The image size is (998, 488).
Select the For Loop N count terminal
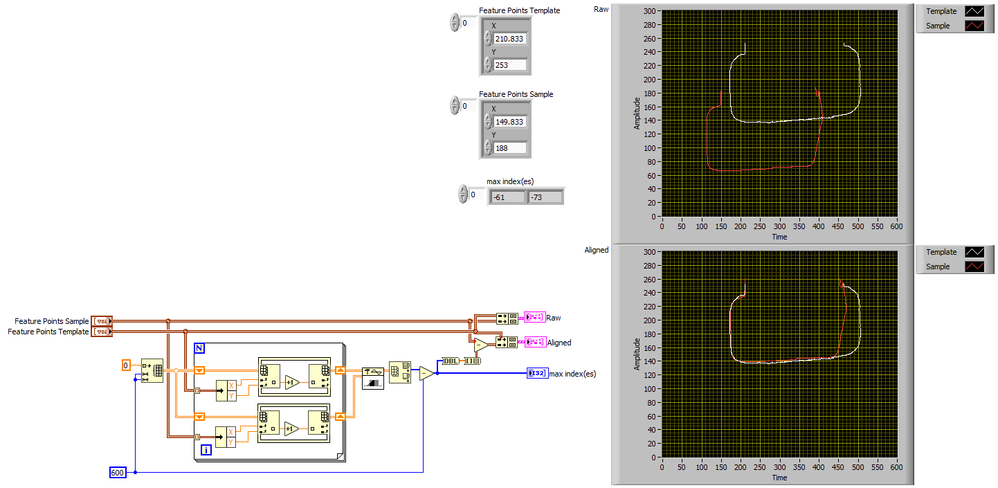pyautogui.click(x=199, y=348)
